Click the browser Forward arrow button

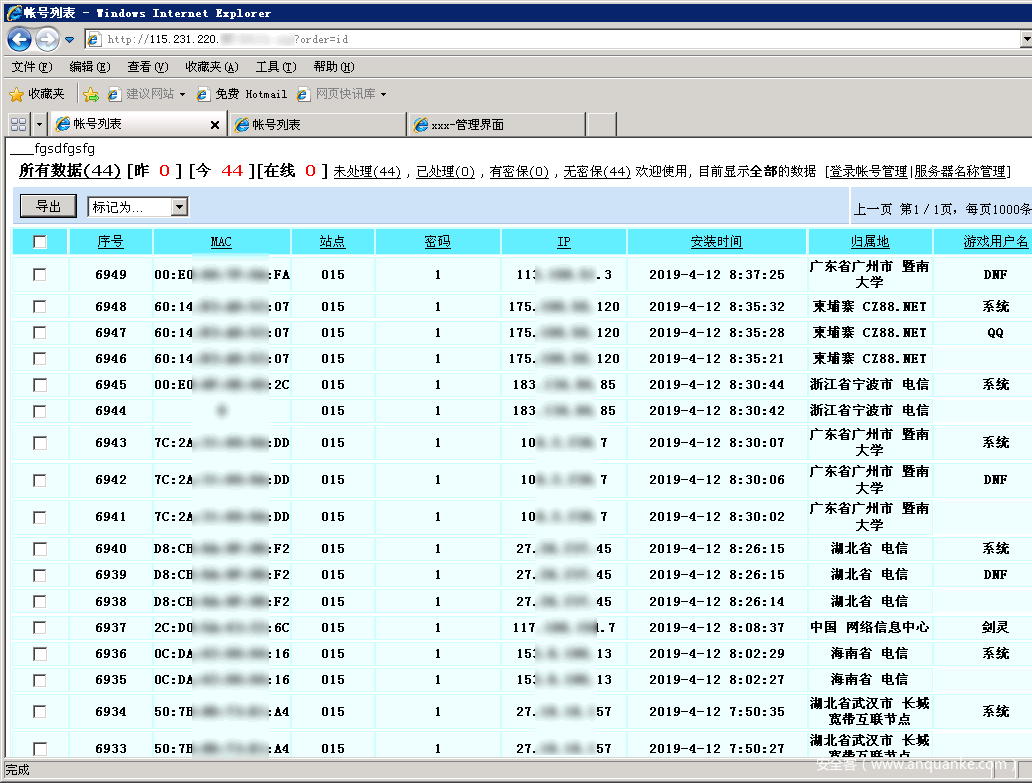(47, 40)
